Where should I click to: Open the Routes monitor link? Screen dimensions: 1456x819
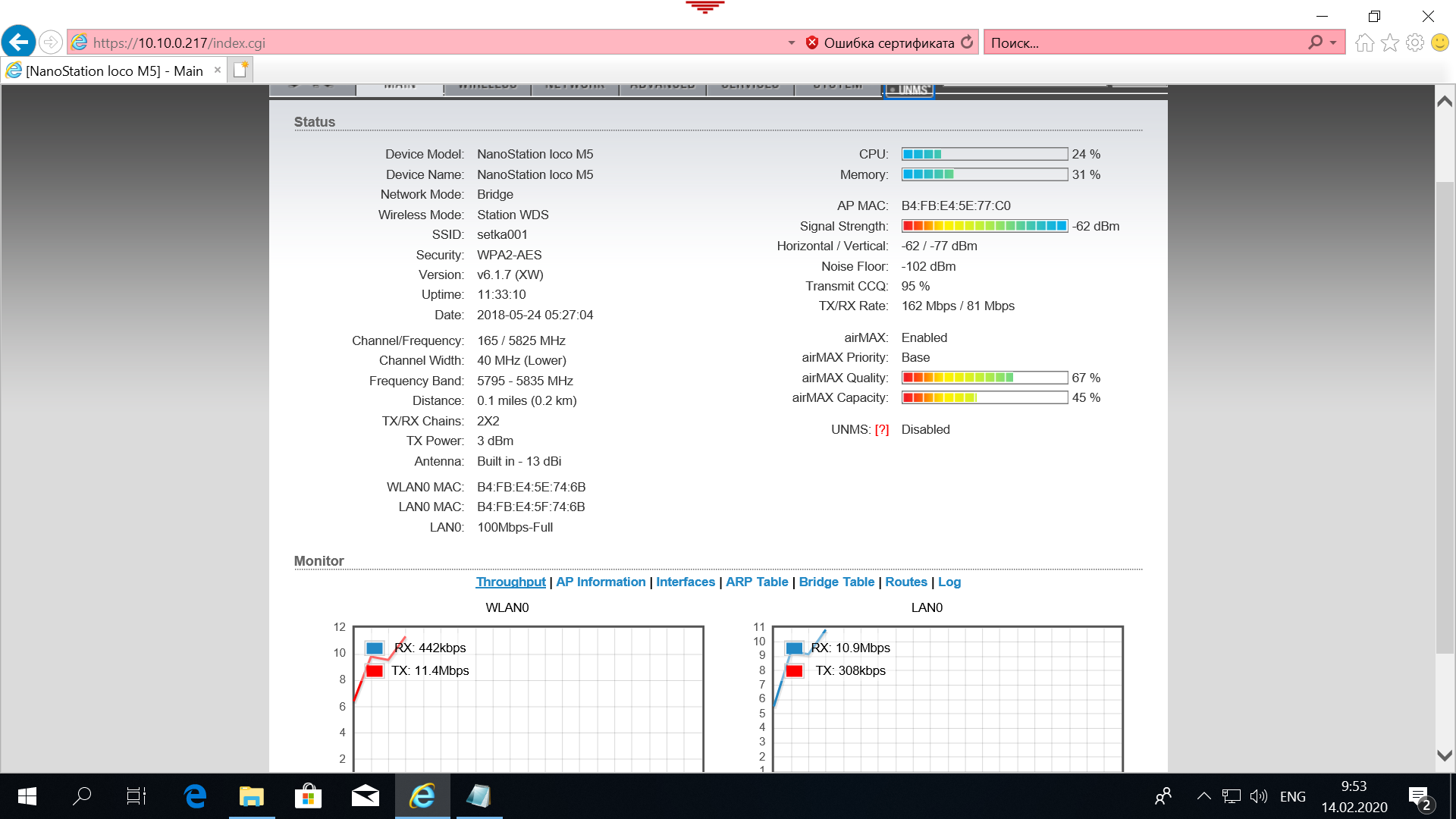906,582
